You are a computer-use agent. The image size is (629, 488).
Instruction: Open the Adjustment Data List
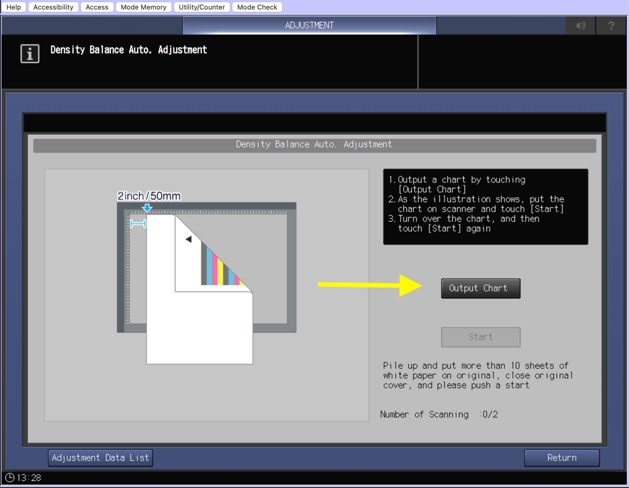pyautogui.click(x=101, y=458)
